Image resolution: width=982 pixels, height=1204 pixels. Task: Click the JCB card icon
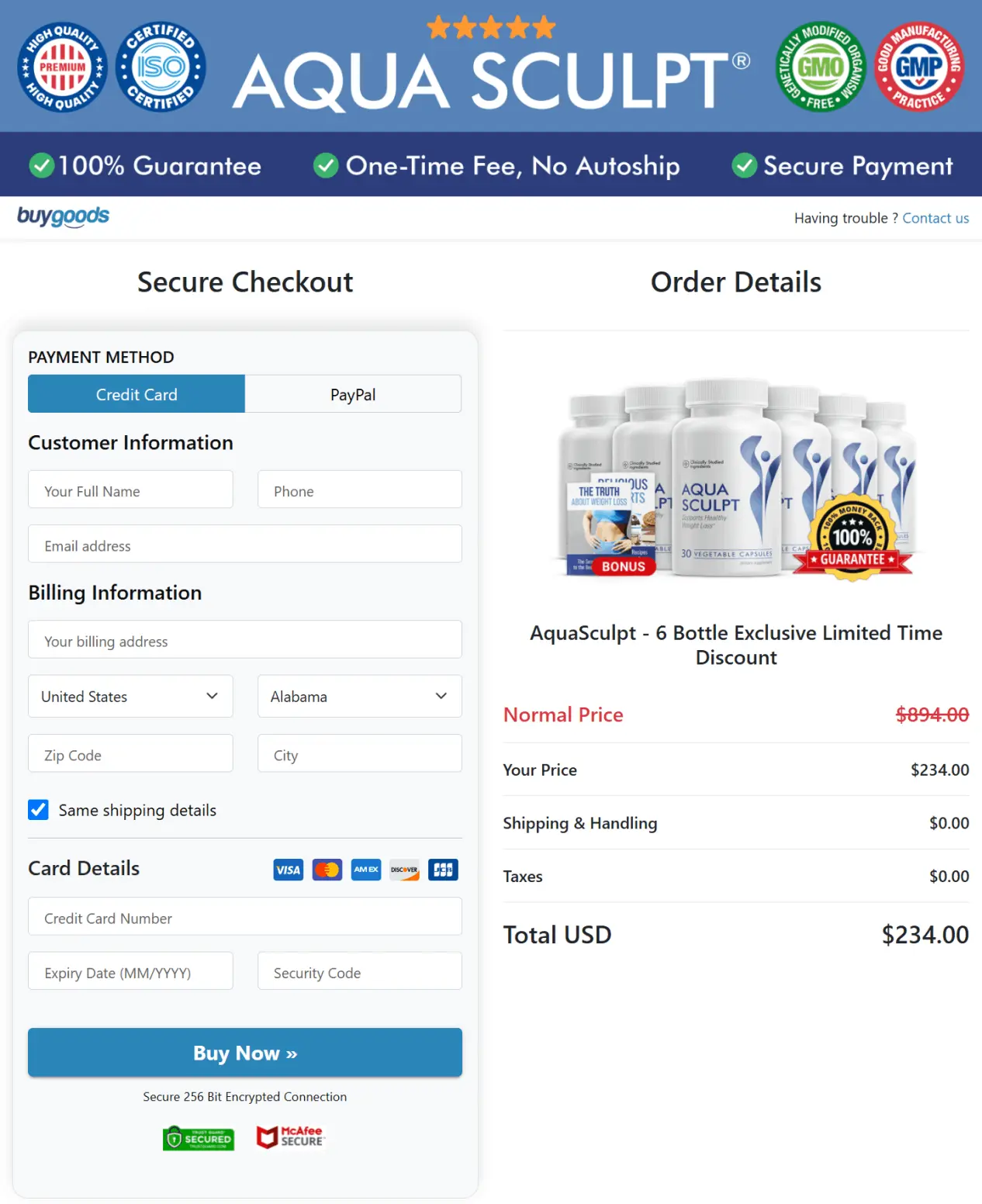443,870
